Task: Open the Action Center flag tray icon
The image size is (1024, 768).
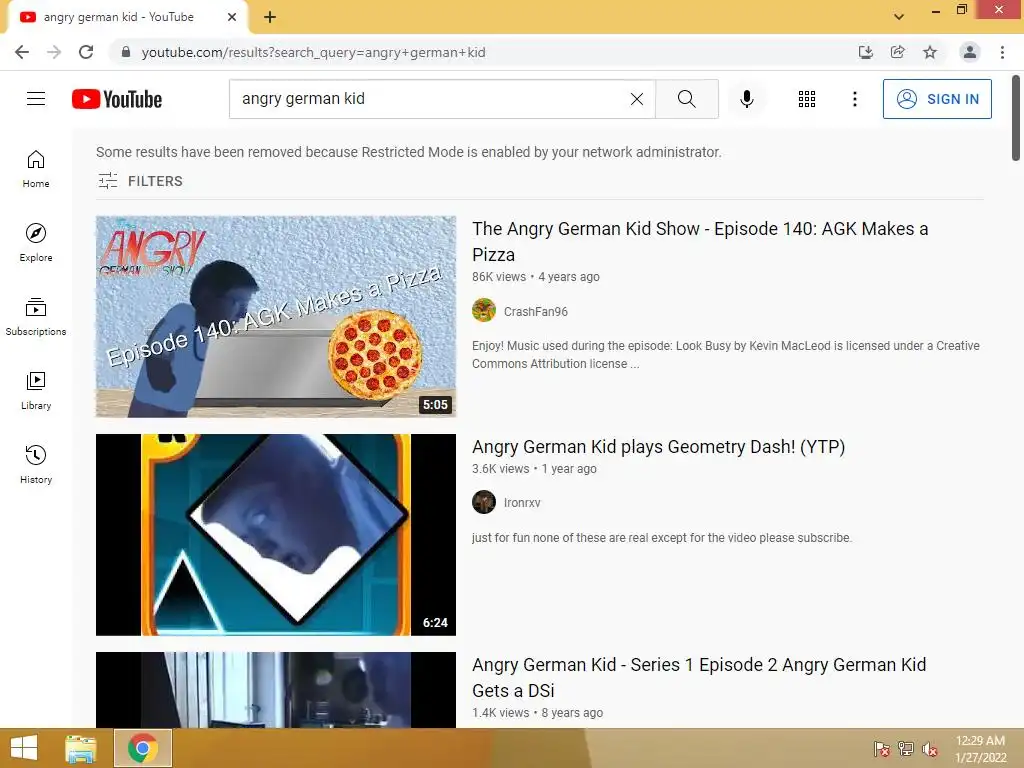Action: [x=882, y=749]
